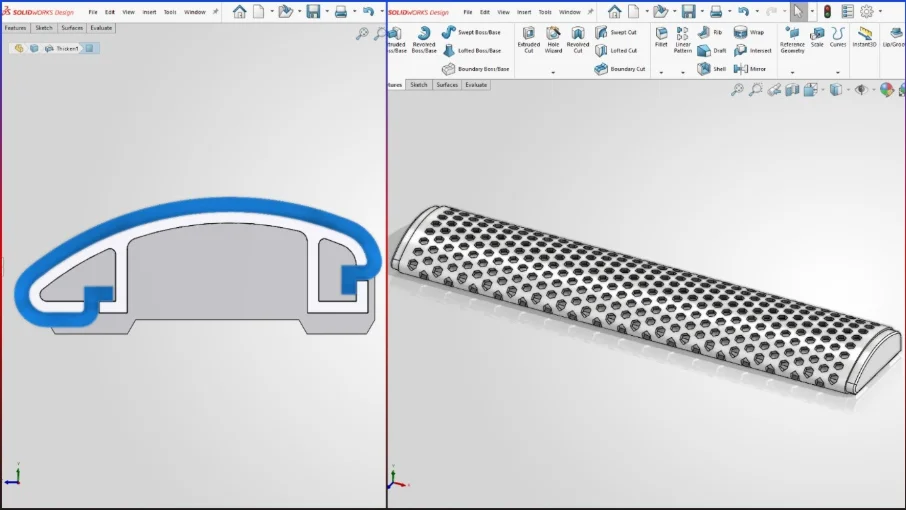The height and width of the screenshot is (510, 906).
Task: Expand Hole Wizard dropdown arrow
Action: click(x=553, y=72)
